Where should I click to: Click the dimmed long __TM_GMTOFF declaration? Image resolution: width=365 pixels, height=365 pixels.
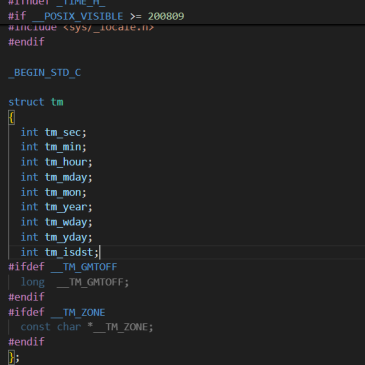pos(75,282)
